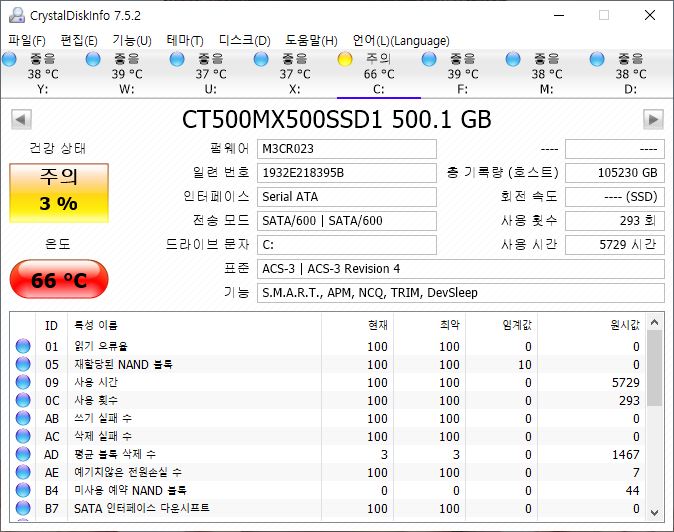The height and width of the screenshot is (532, 674).
Task: Select the X: drive status icon
Action: pyautogui.click(x=261, y=59)
